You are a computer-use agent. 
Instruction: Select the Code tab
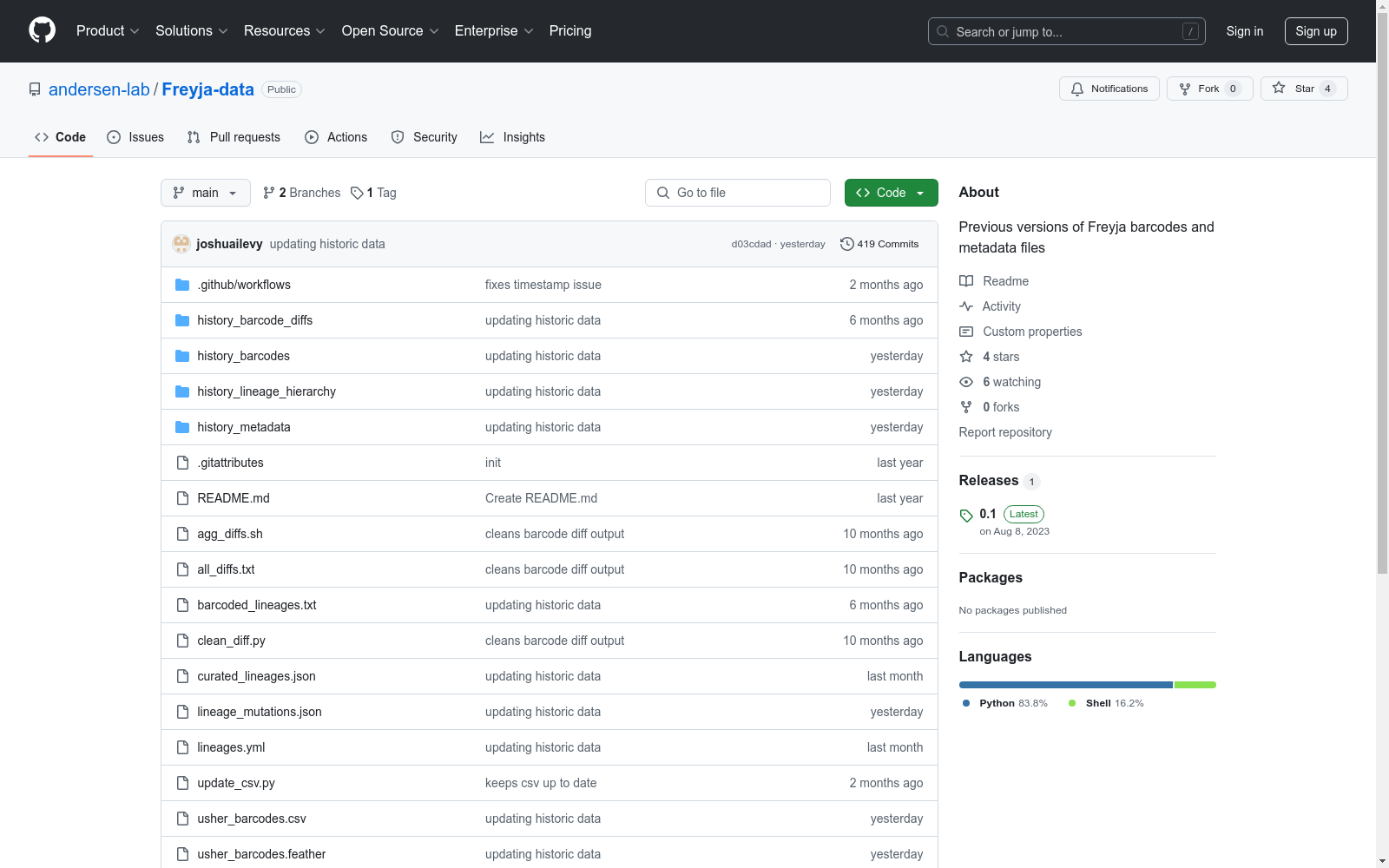(x=61, y=137)
